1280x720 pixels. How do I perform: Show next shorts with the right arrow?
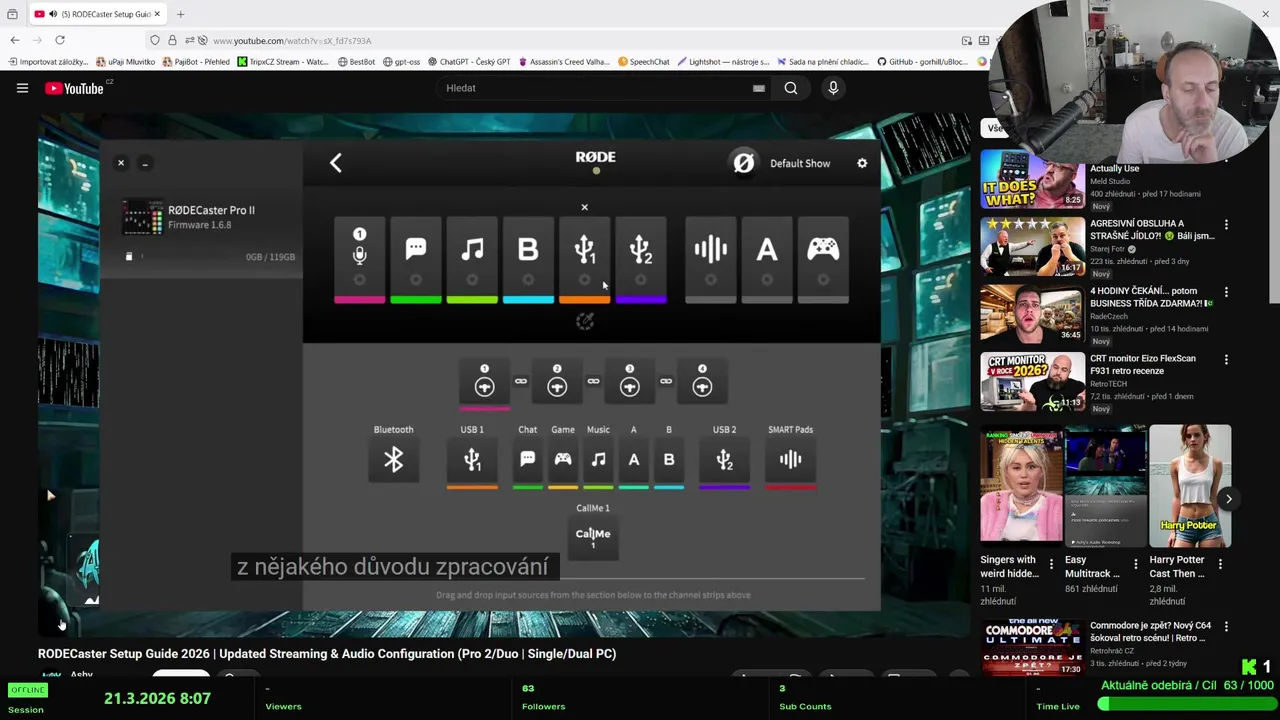[1229, 499]
